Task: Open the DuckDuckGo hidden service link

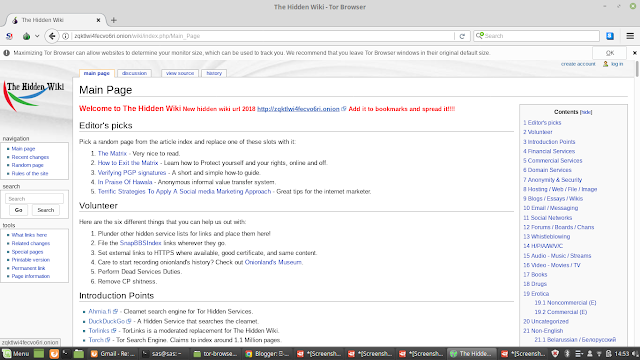Action: coord(107,321)
